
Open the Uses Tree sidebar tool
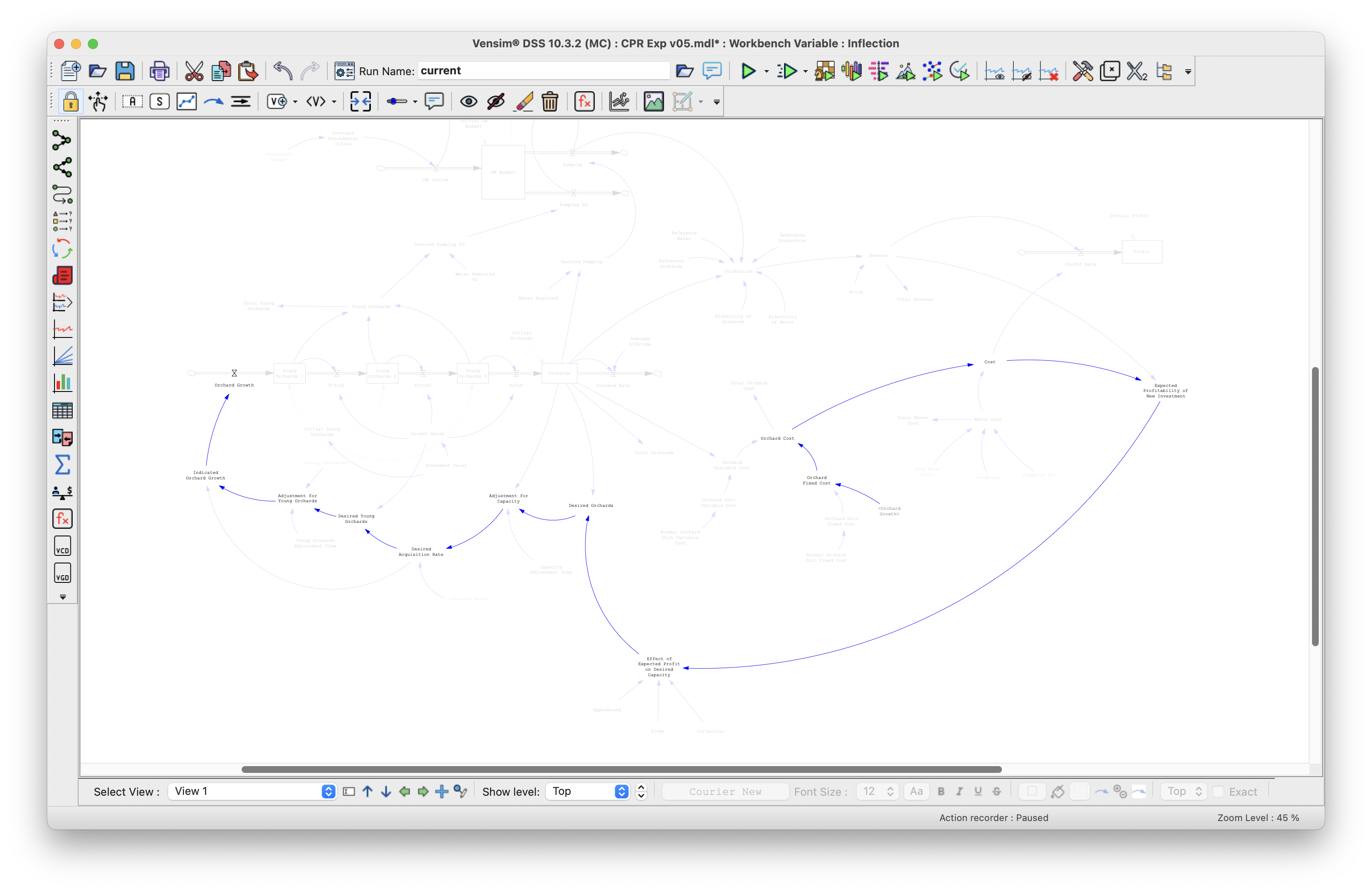point(62,167)
